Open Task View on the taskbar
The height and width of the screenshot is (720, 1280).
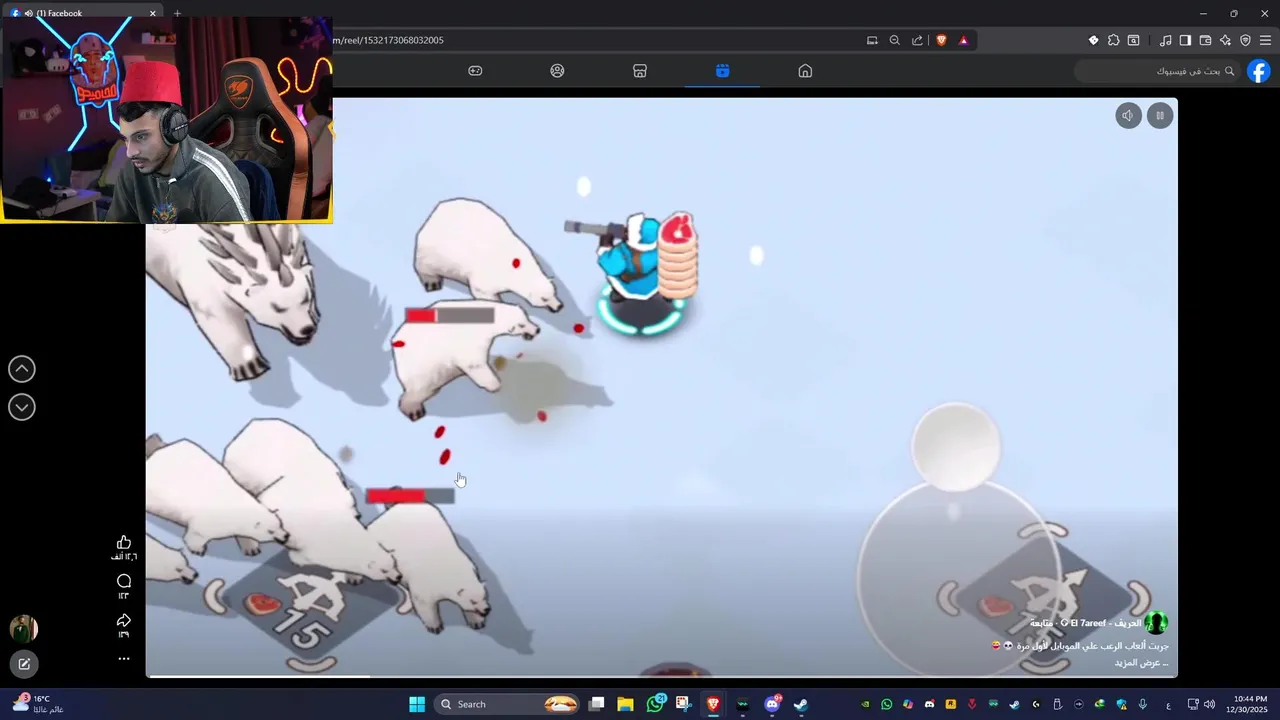(x=597, y=704)
